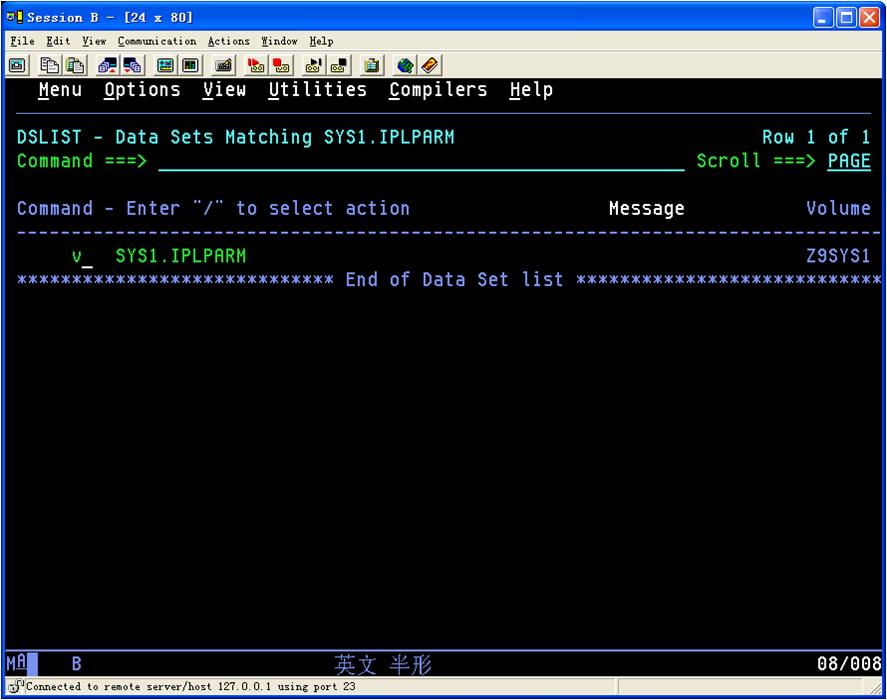Click the End of Data Set list line
Viewport: 887px width, 700px height.
coord(449,280)
